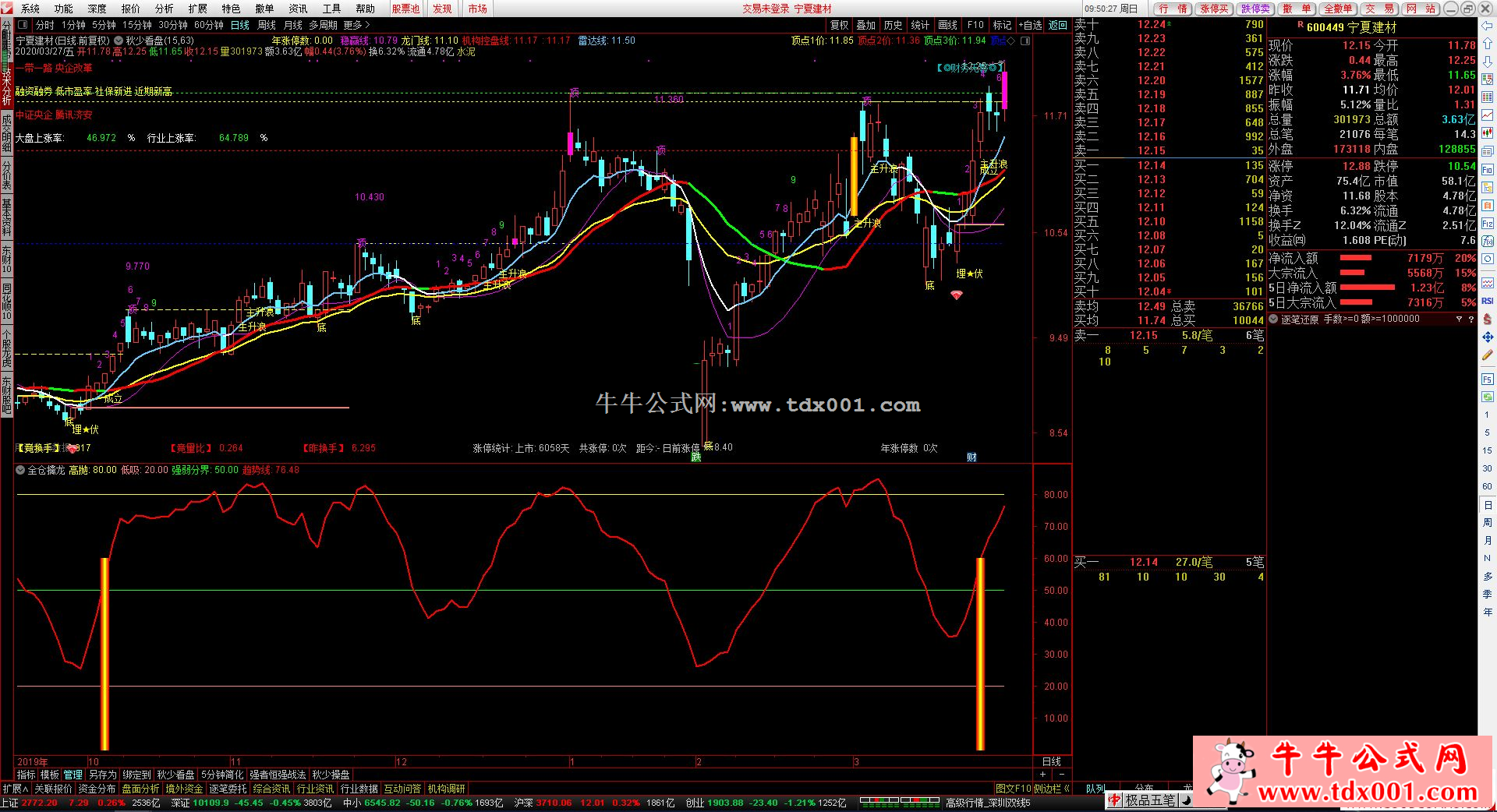Select the 60-minute period sidebar button
The width and height of the screenshot is (1497, 812).
pos(1487,486)
